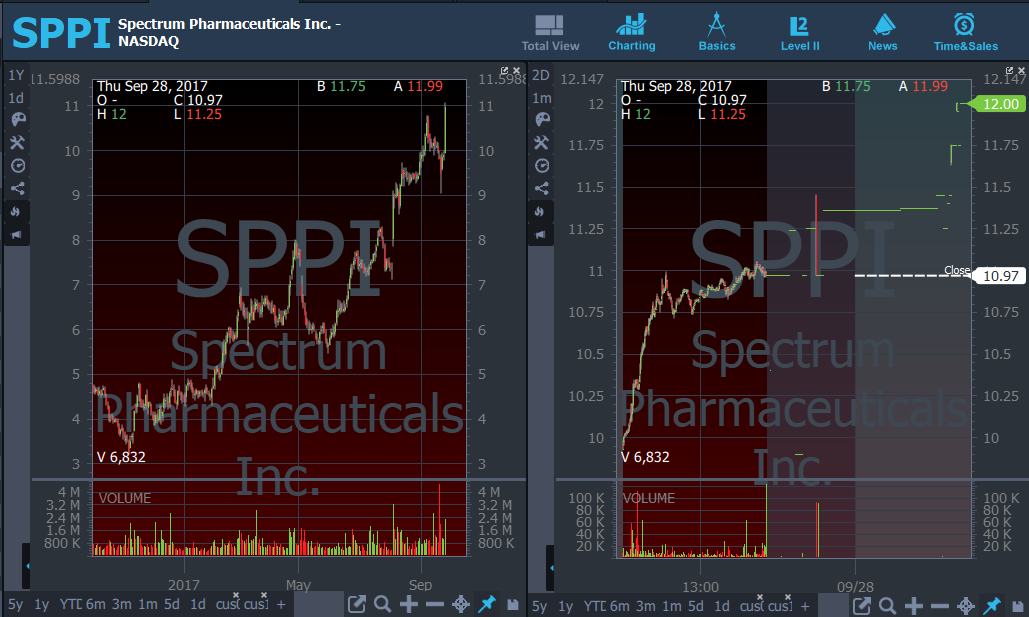Open the 1m interval selector in right chart
The image size is (1029, 617).
541,98
